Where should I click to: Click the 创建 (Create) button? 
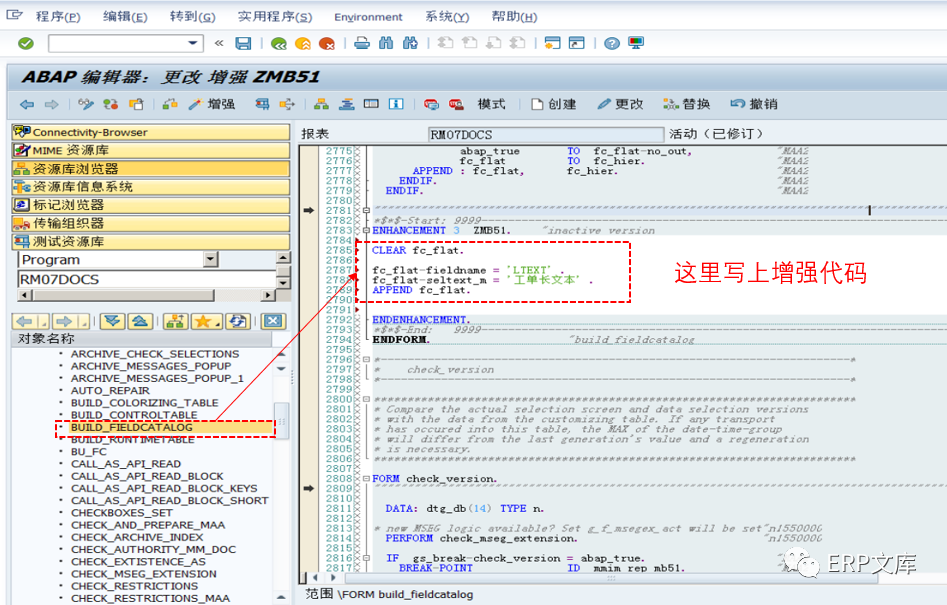click(x=562, y=104)
